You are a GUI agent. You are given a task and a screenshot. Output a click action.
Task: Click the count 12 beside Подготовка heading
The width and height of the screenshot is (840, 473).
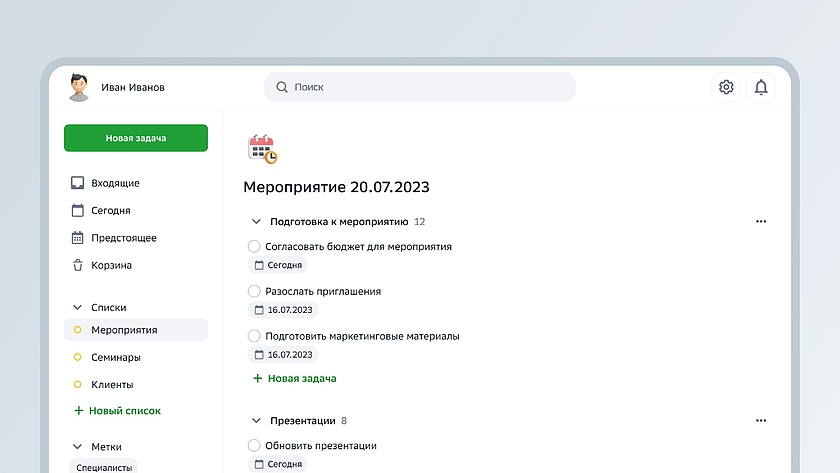point(419,222)
